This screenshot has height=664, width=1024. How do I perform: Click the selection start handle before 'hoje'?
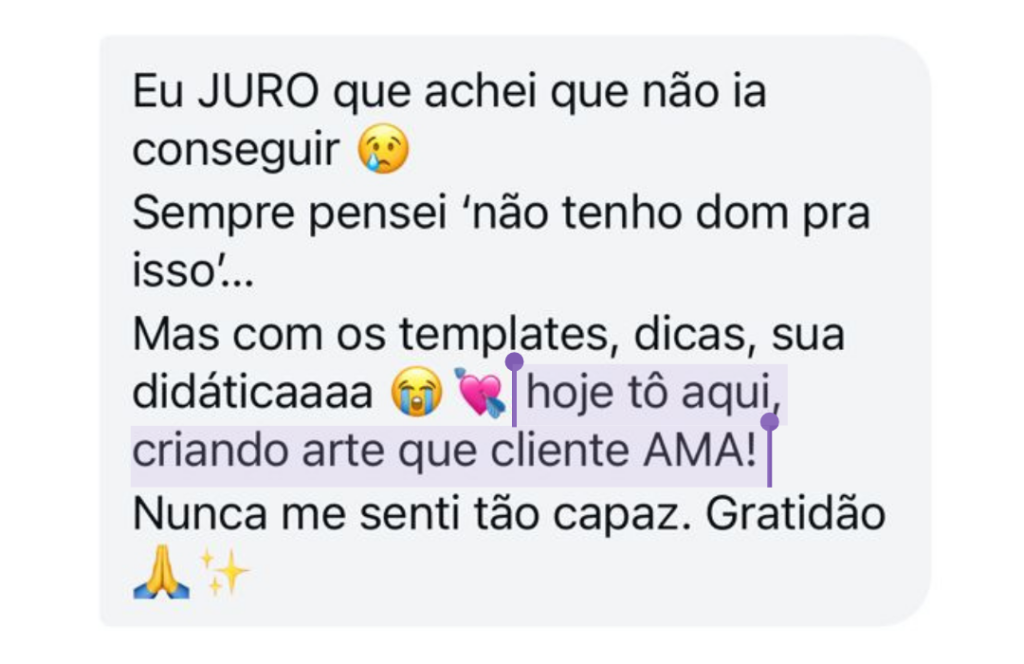(514, 390)
